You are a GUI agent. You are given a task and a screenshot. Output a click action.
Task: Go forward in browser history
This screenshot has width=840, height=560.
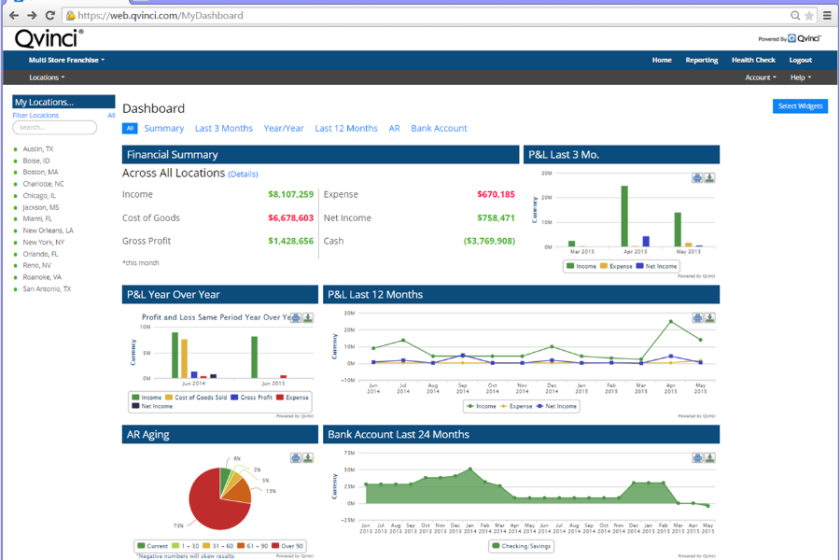(x=32, y=16)
